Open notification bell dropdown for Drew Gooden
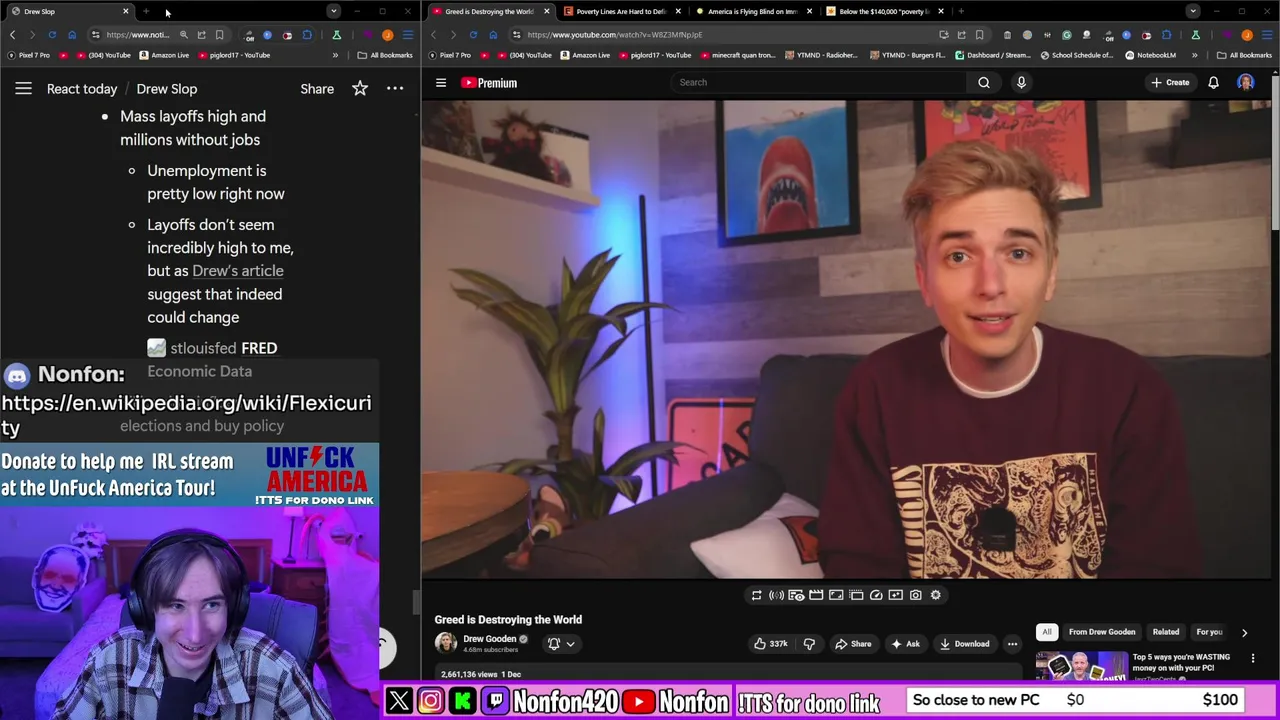1280x720 pixels. [x=561, y=644]
